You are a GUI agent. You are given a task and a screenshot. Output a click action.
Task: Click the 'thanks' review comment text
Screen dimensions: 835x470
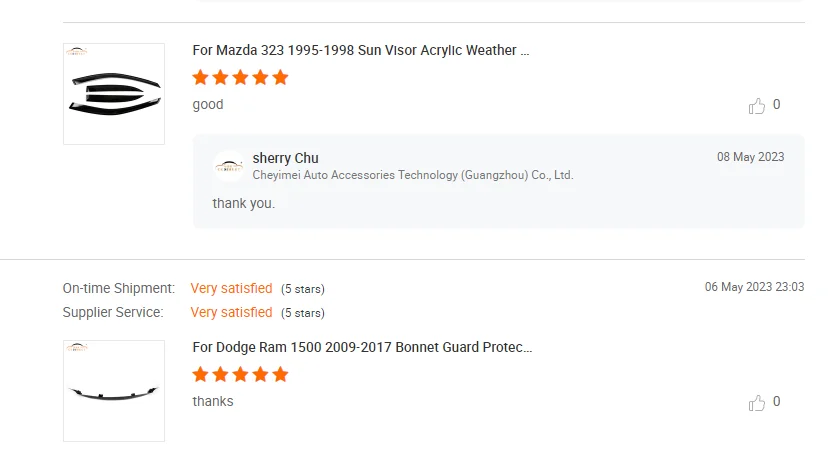click(x=213, y=401)
